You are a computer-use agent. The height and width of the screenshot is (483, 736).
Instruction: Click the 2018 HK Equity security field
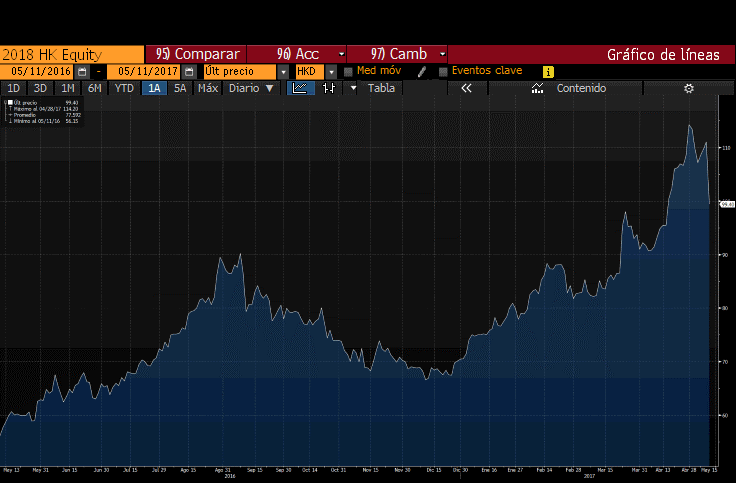[x=72, y=54]
